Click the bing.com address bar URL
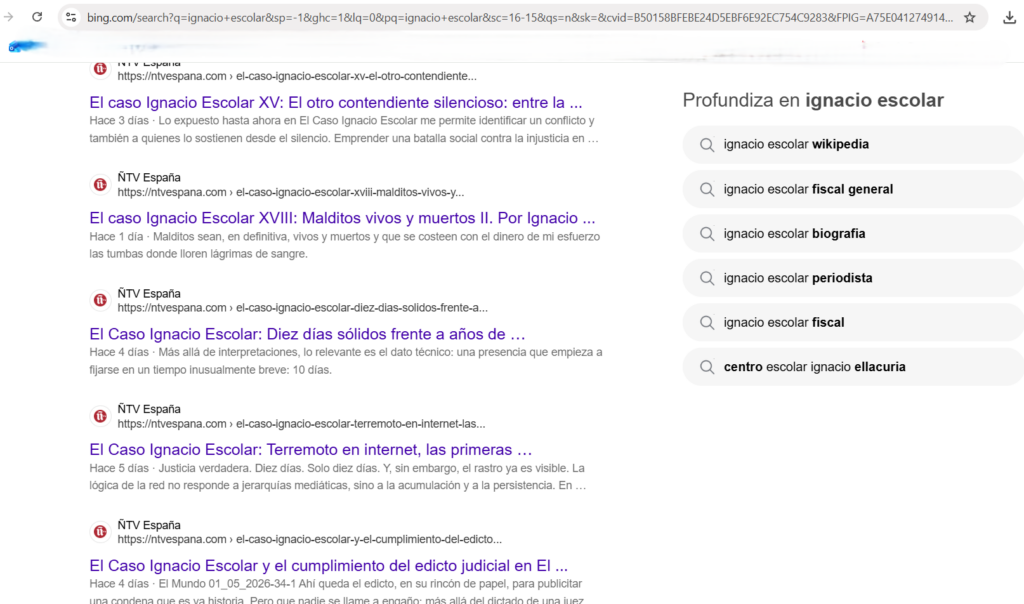This screenshot has width=1024, height=604. pyautogui.click(x=520, y=18)
